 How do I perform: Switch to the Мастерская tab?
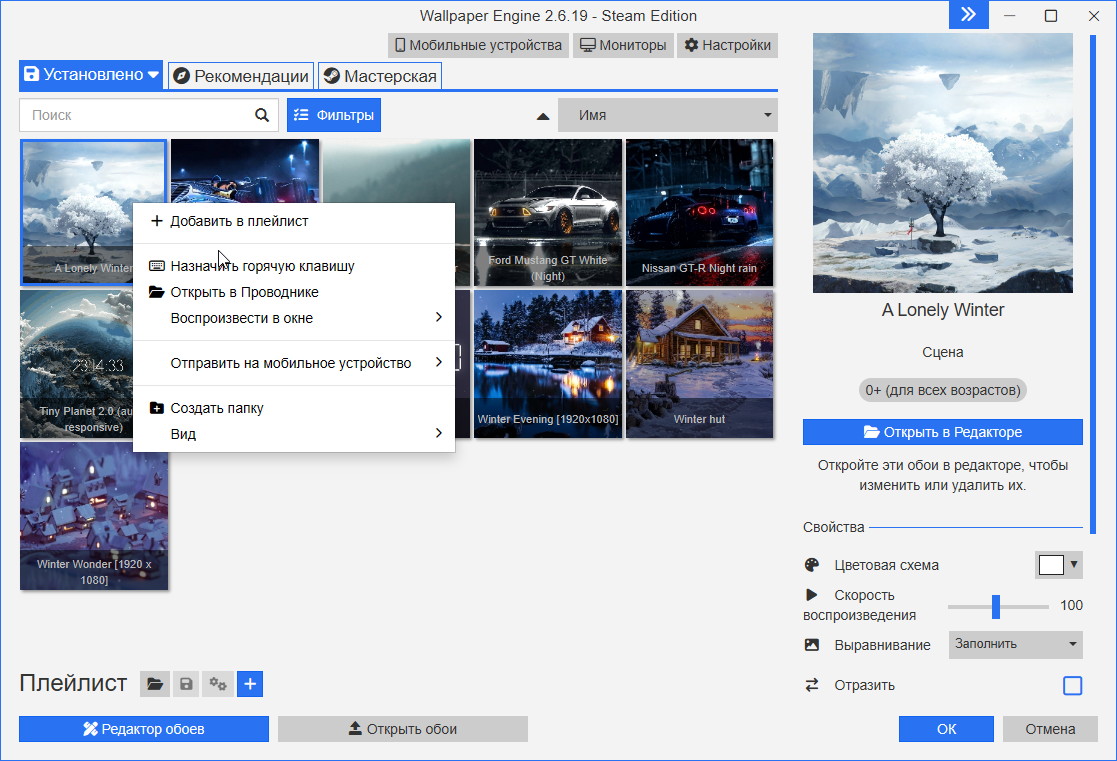coord(380,76)
